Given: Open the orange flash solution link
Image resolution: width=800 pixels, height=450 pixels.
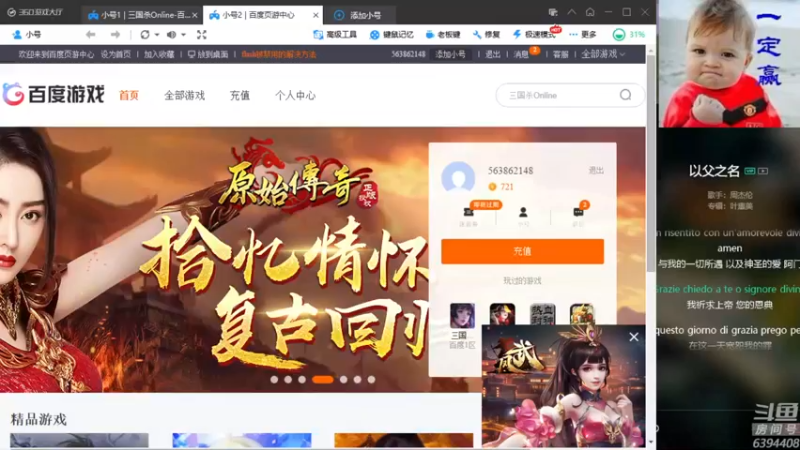Looking at the screenshot, I should click(279, 54).
